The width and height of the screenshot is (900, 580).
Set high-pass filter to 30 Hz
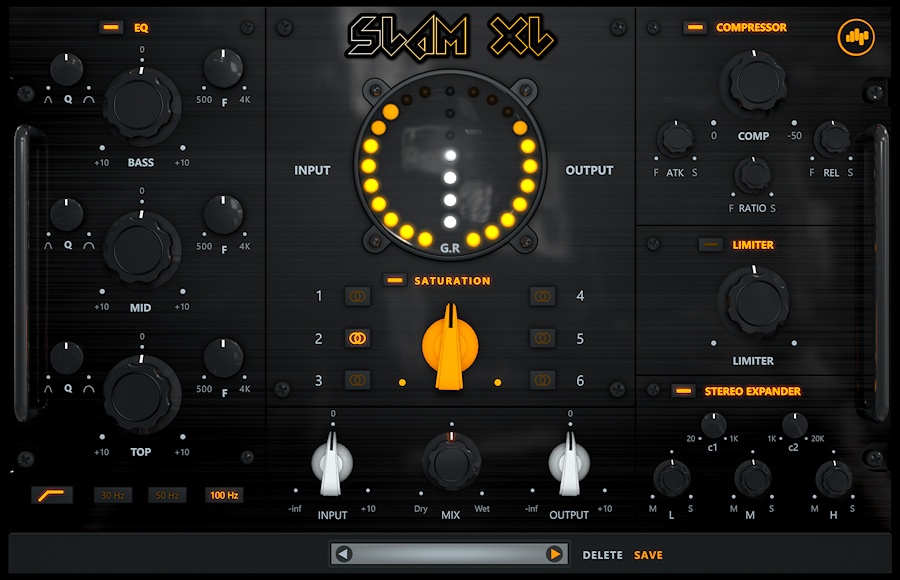pyautogui.click(x=112, y=495)
